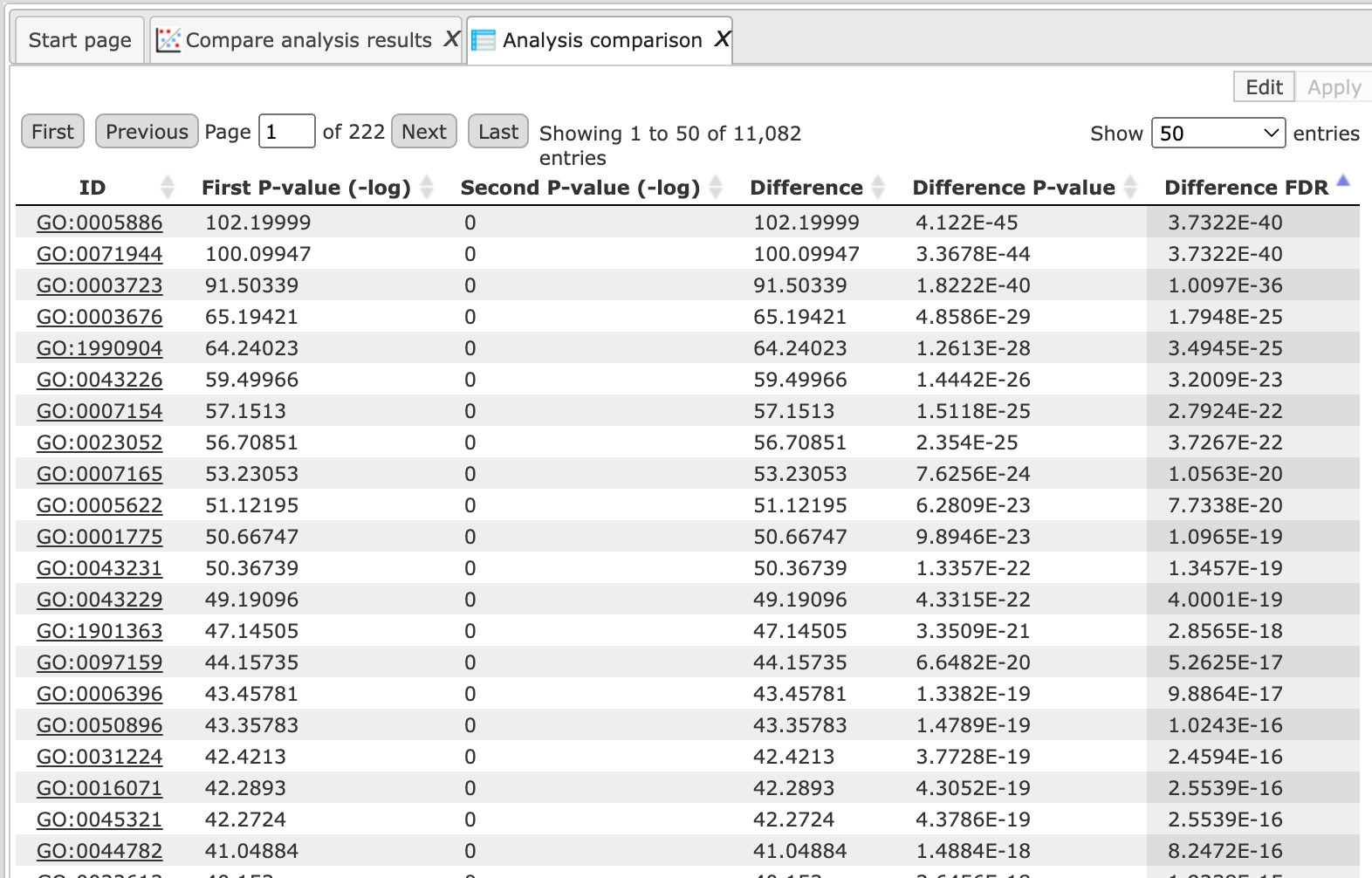Select Difference P-value cell 6.6482E-20
Viewport: 1372px width, 878px height.
click(x=973, y=662)
